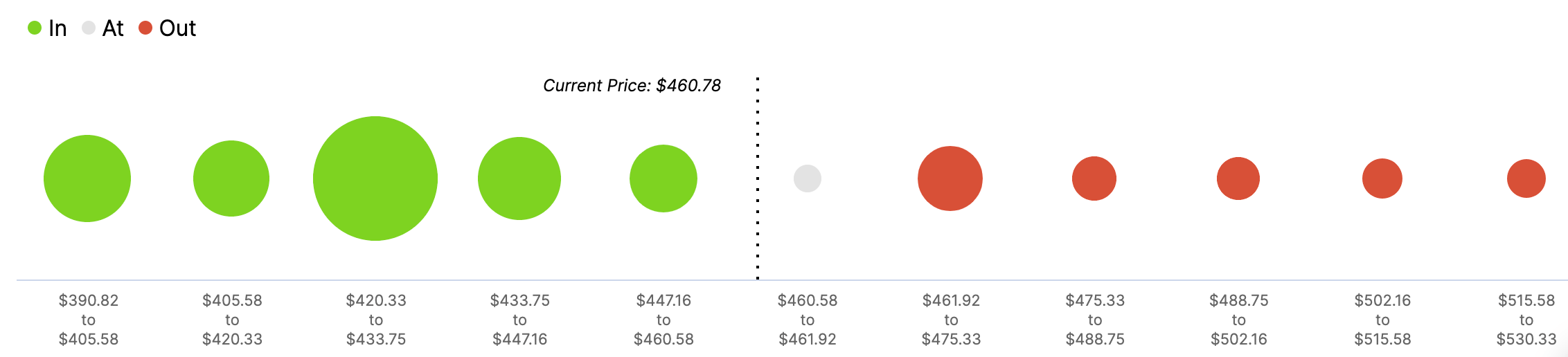
Task: Click red bubble above $488.75 to $502.16
Action: click(1238, 178)
